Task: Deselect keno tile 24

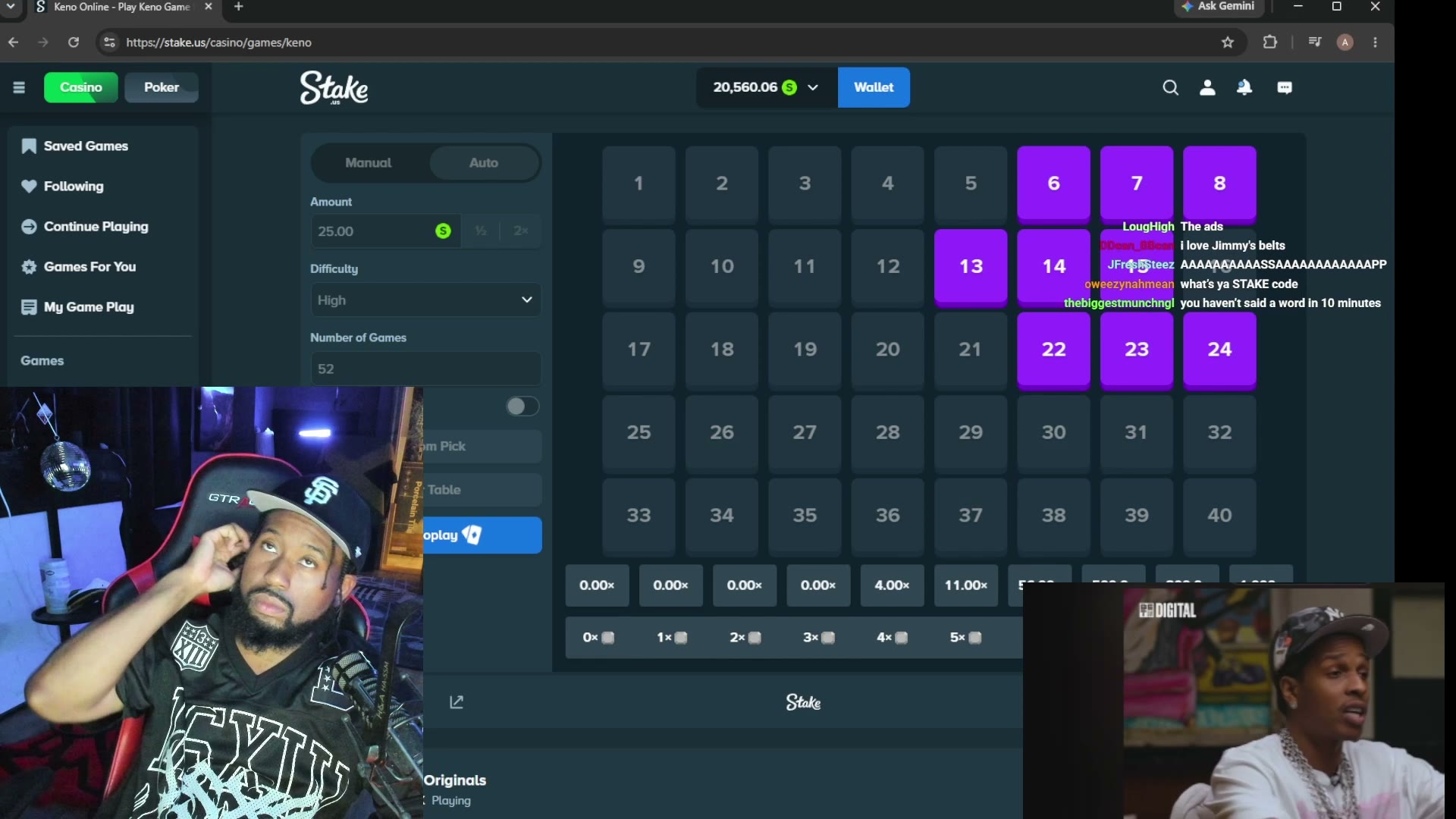Action: coord(1219,350)
